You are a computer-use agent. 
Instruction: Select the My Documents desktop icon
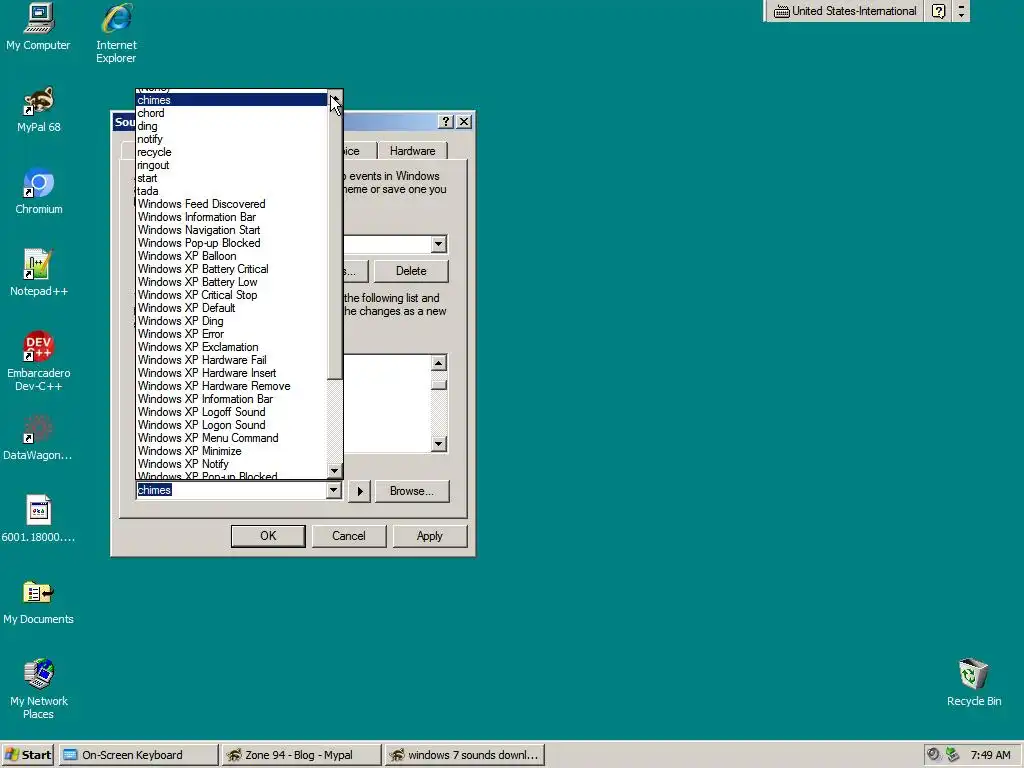pos(39,601)
